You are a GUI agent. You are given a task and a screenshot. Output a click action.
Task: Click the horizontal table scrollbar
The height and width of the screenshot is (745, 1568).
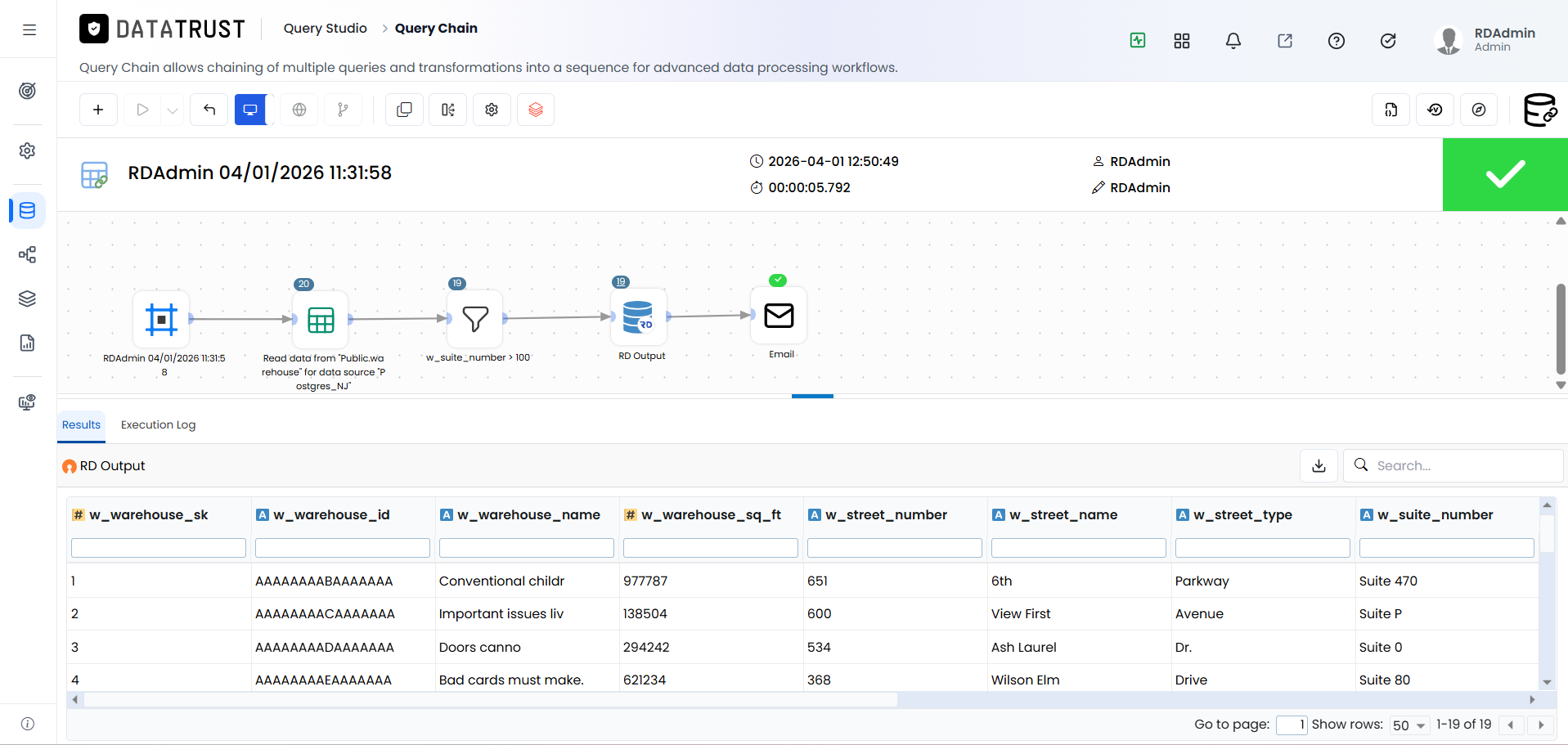[491, 700]
